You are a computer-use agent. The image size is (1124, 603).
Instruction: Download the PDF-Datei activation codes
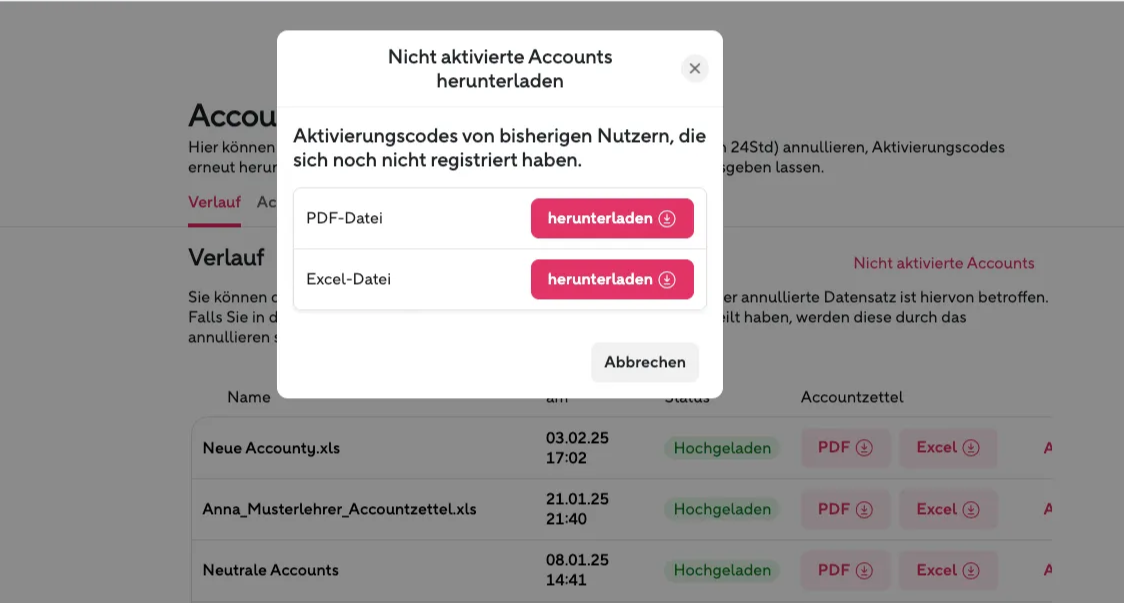coord(611,218)
